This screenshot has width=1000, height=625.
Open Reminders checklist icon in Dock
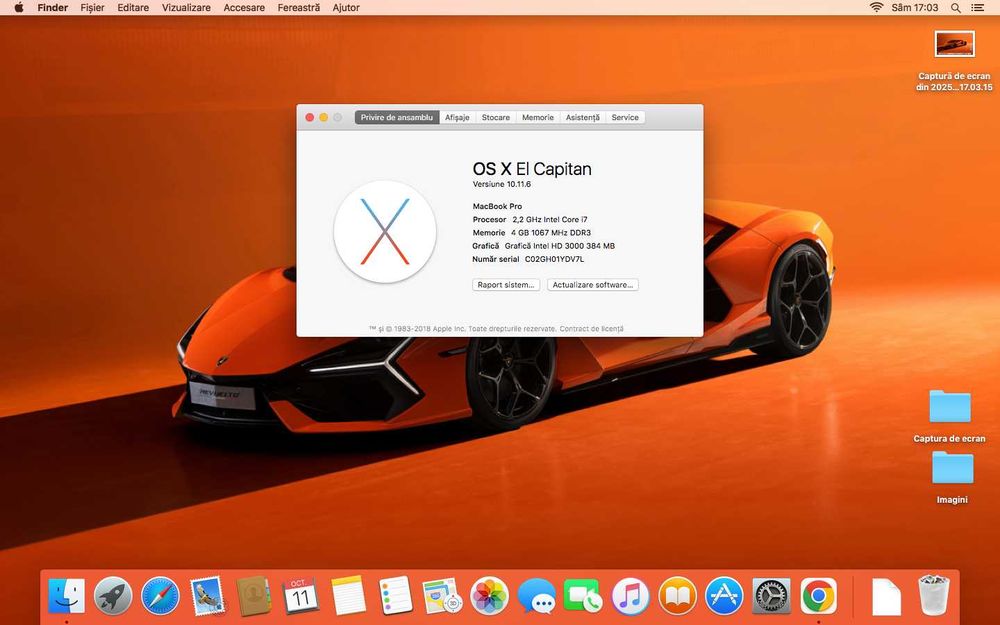(395, 596)
